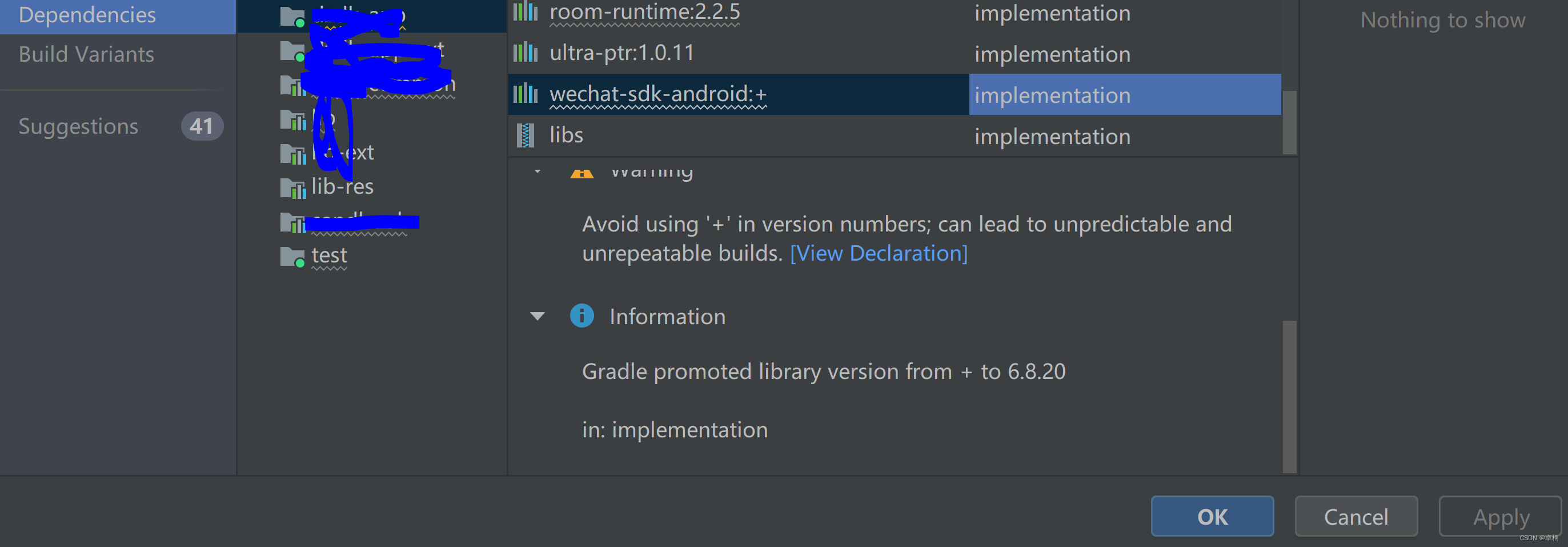Click the library icon beside wechat-sdk-android:+
This screenshot has width=1568, height=547.
[x=526, y=93]
